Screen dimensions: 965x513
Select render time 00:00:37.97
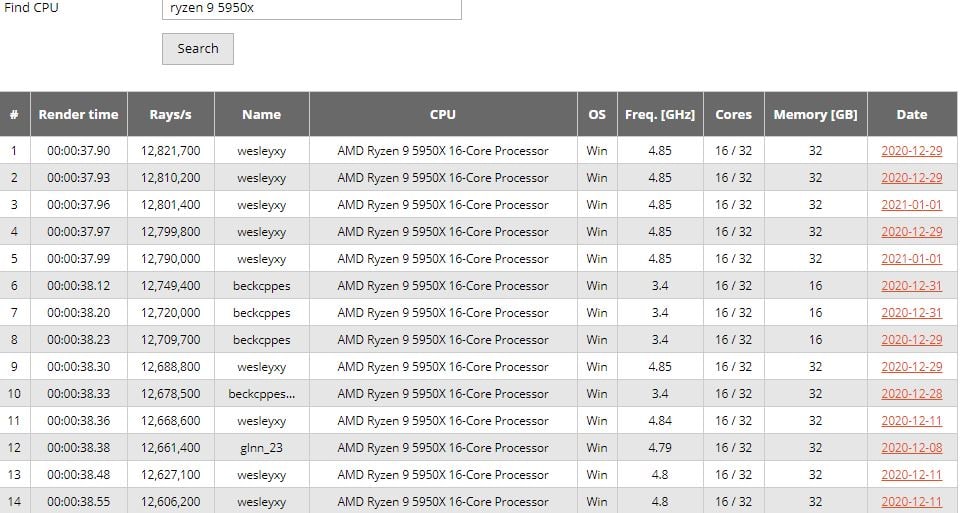pos(78,232)
